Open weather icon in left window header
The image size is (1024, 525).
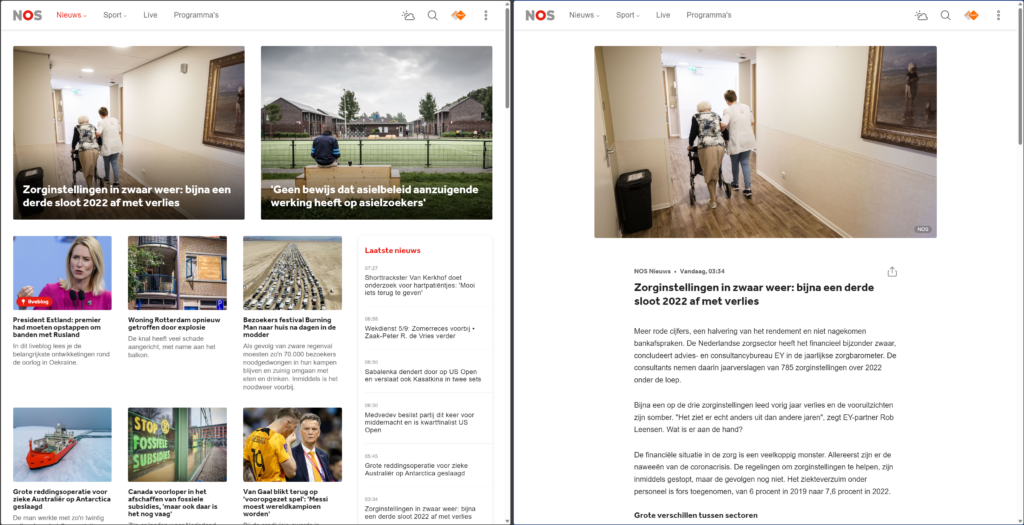pyautogui.click(x=408, y=15)
